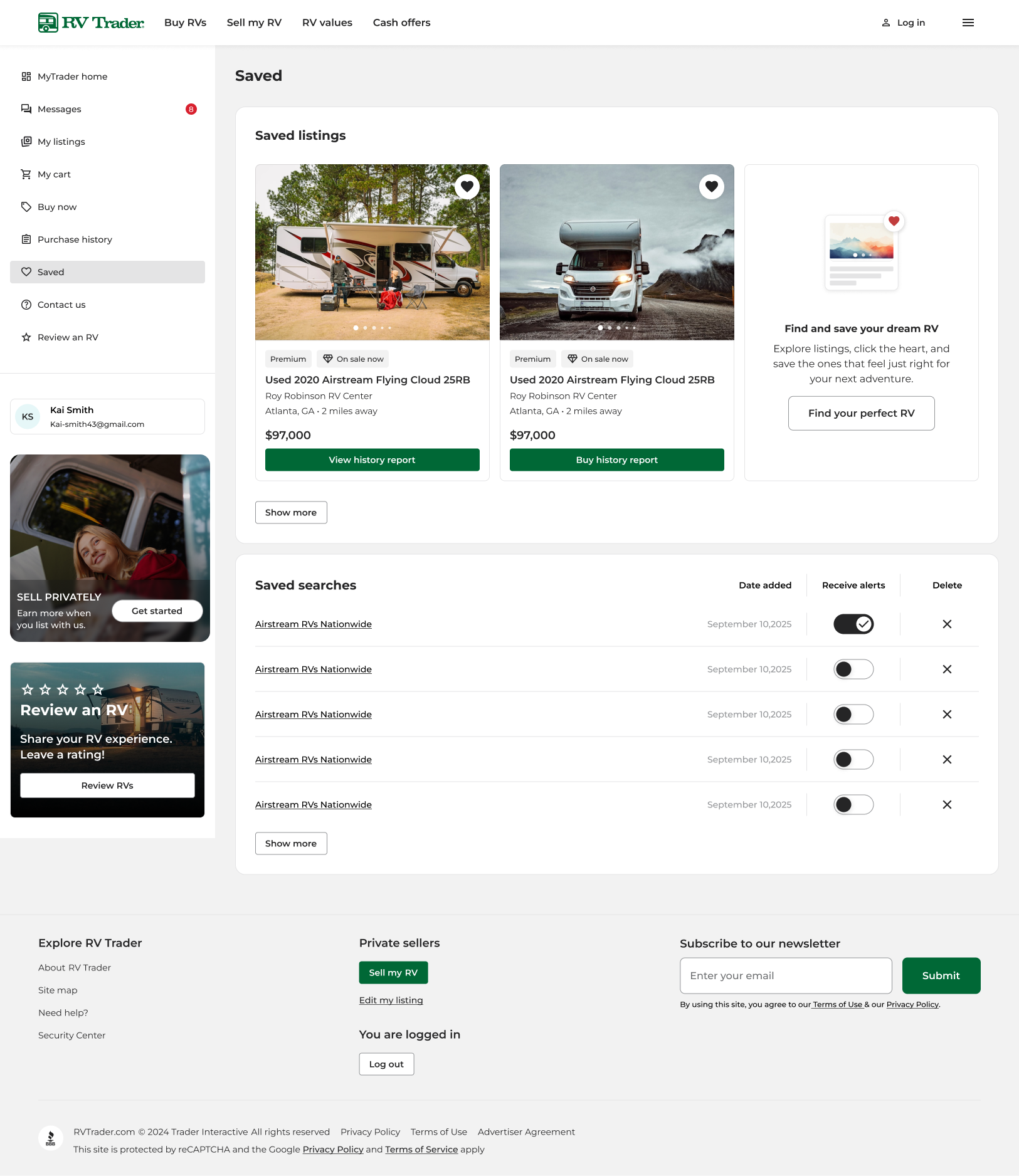Open Edit my listing link

click(x=391, y=1000)
